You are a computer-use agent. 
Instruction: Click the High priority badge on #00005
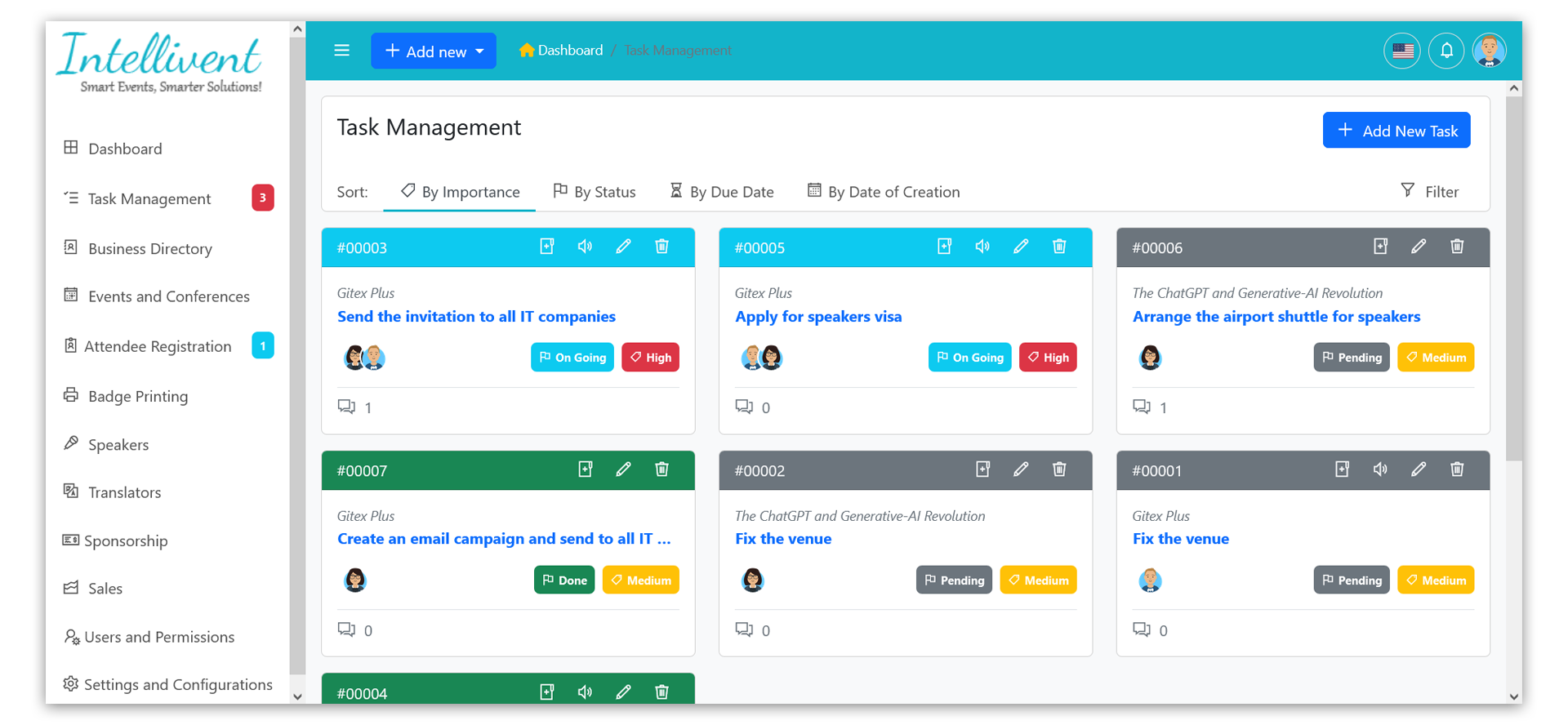(x=1048, y=358)
